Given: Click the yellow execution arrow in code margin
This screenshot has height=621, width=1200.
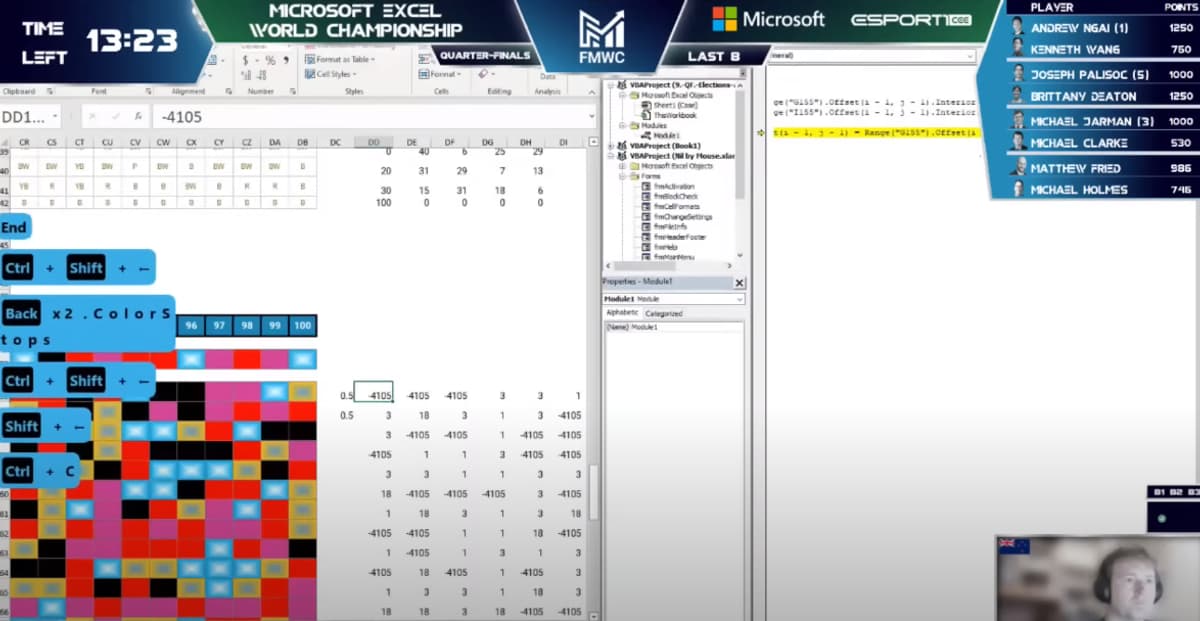Looking at the screenshot, I should pos(763,133).
